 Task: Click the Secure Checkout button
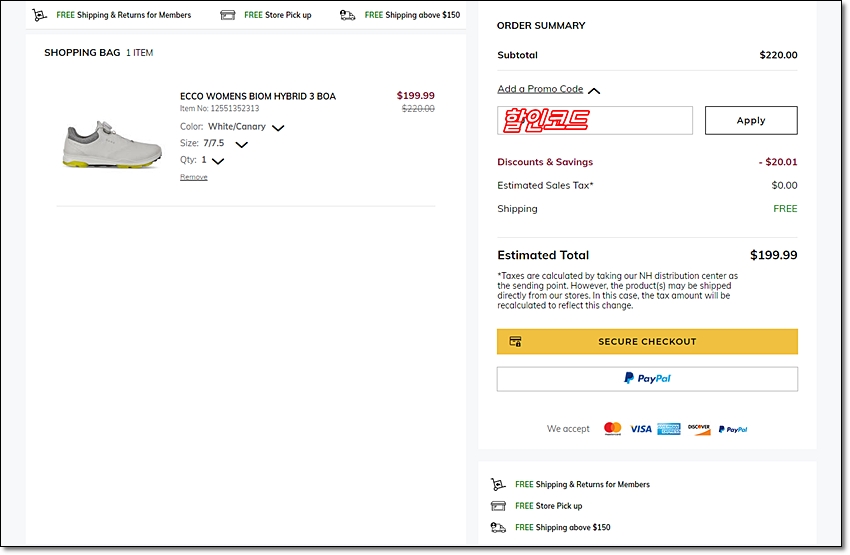(647, 341)
